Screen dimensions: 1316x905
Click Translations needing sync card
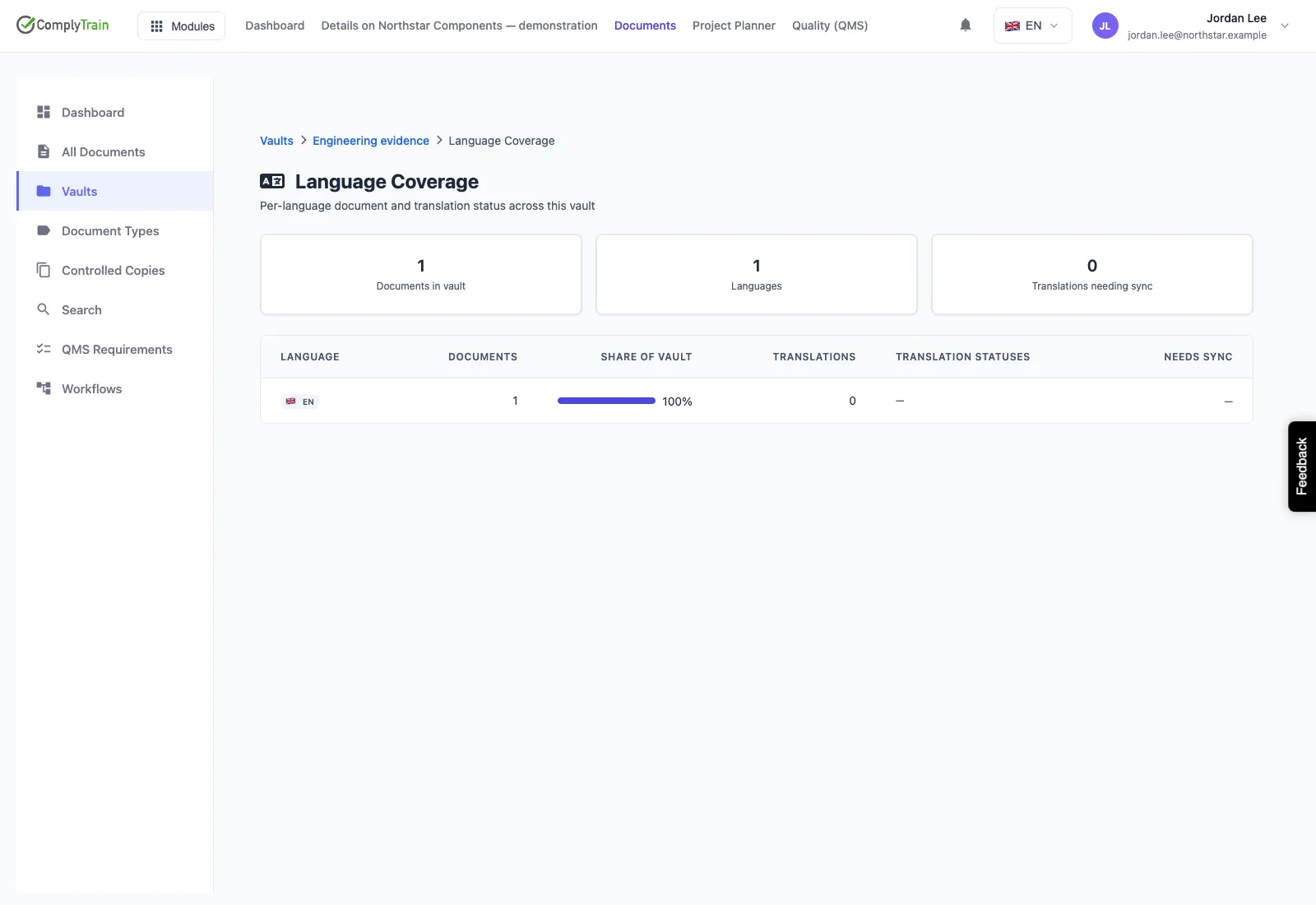1092,275
